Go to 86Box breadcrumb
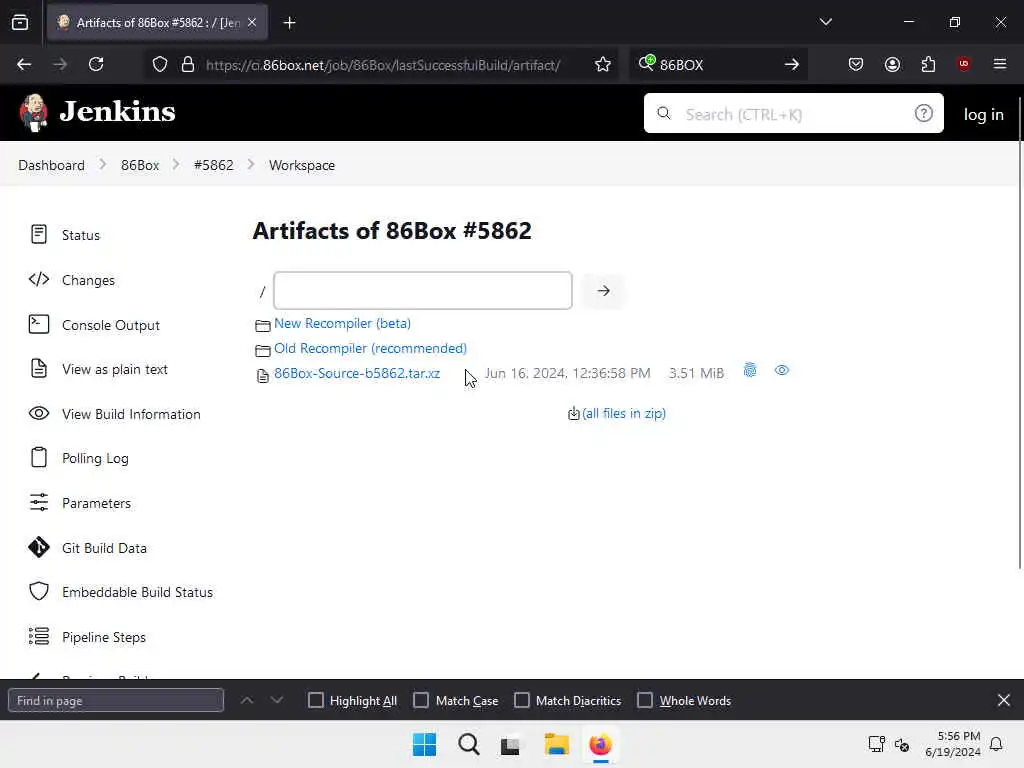This screenshot has height=768, width=1024. click(140, 165)
